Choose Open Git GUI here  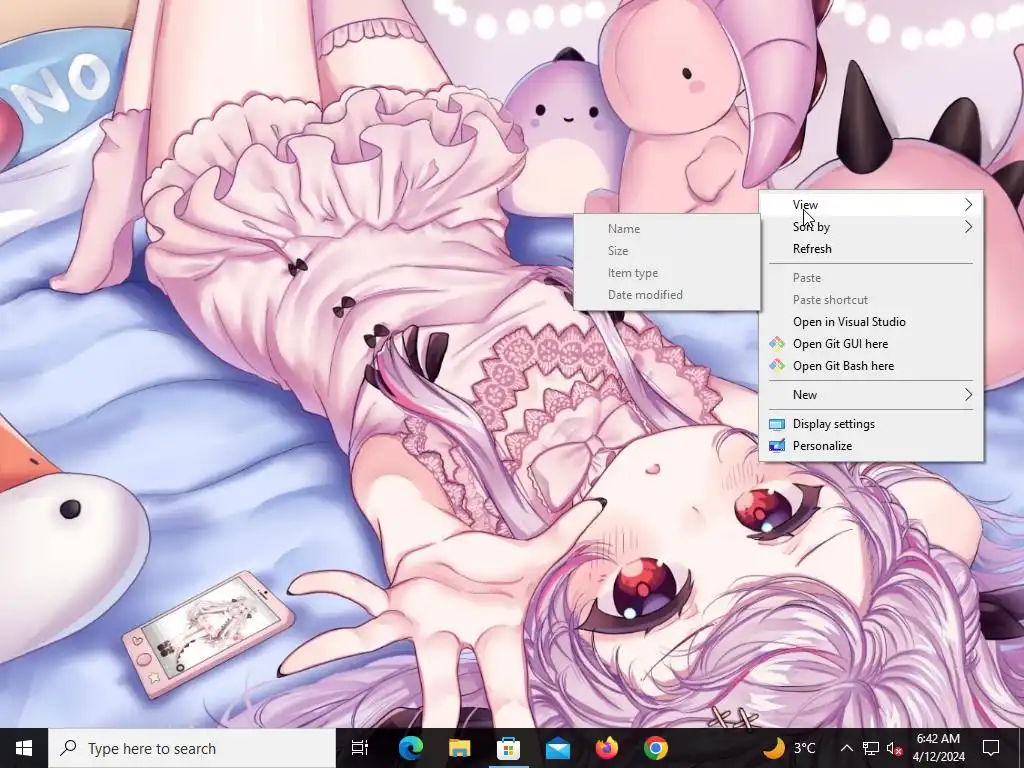(871, 344)
